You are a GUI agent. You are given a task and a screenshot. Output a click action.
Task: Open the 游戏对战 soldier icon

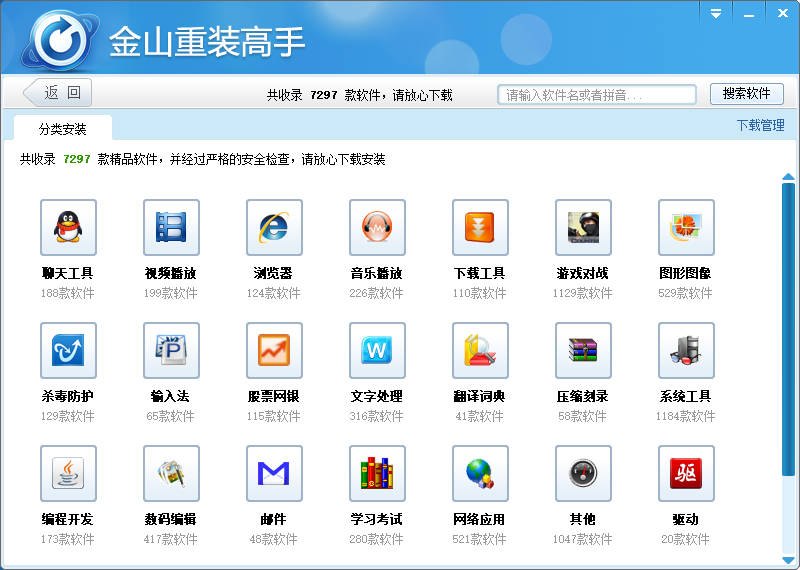(x=583, y=228)
